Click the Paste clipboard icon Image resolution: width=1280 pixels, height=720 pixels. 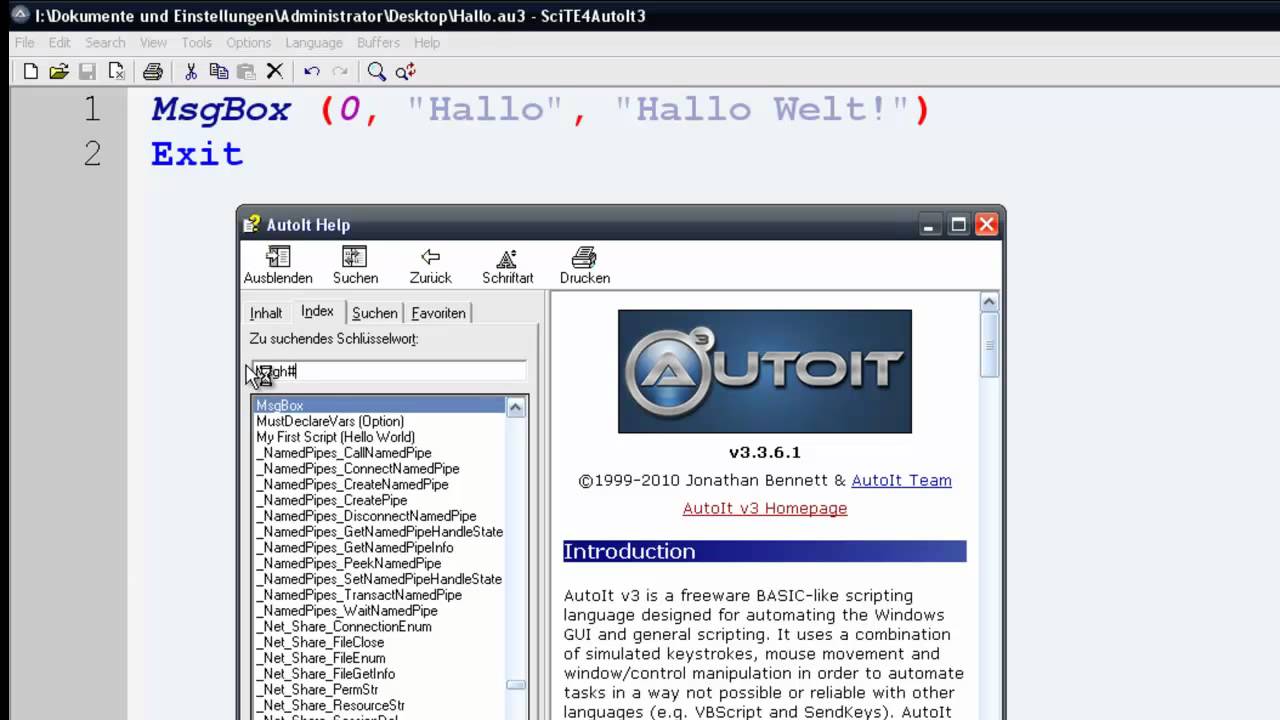click(x=246, y=71)
